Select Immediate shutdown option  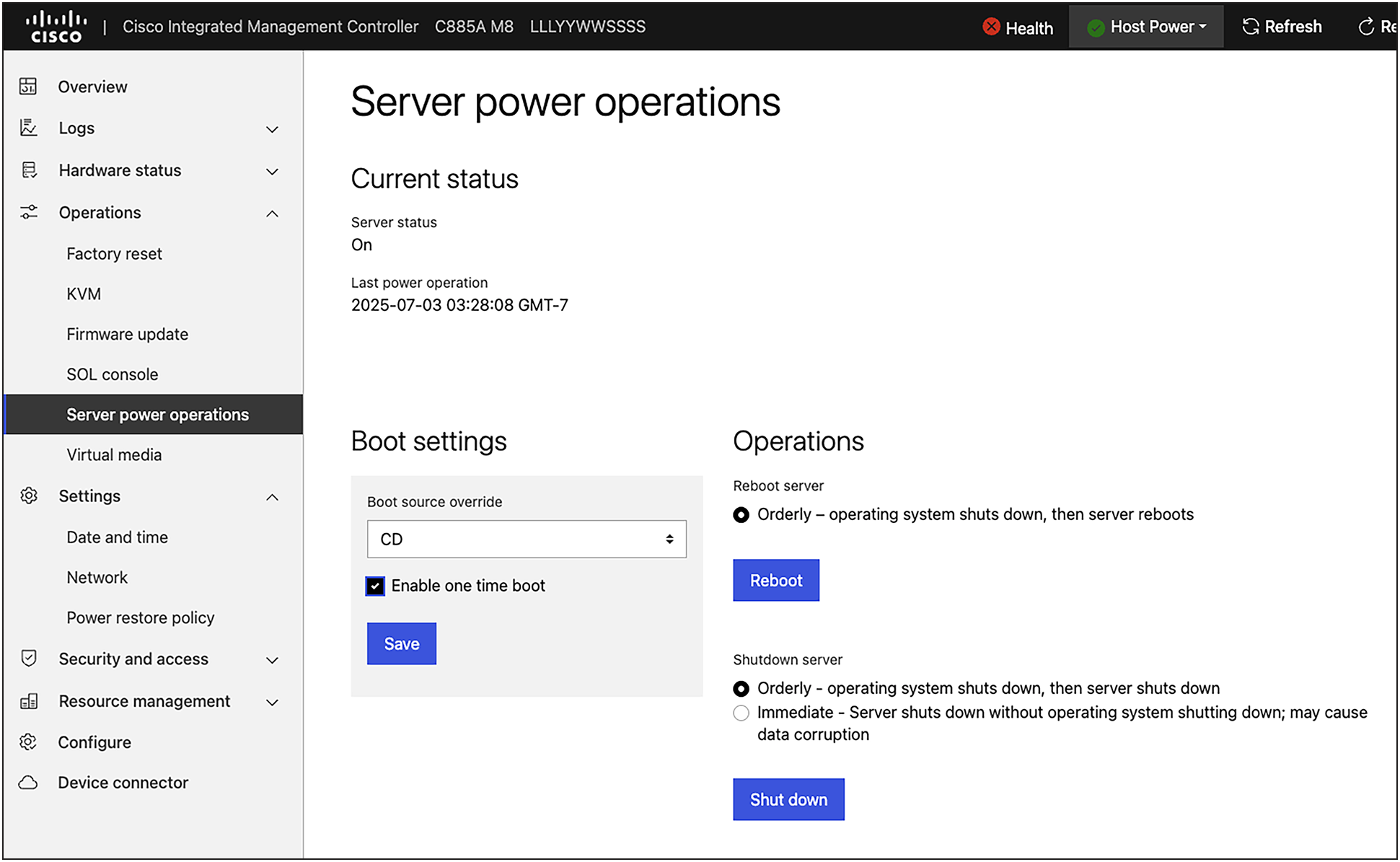pos(741,713)
